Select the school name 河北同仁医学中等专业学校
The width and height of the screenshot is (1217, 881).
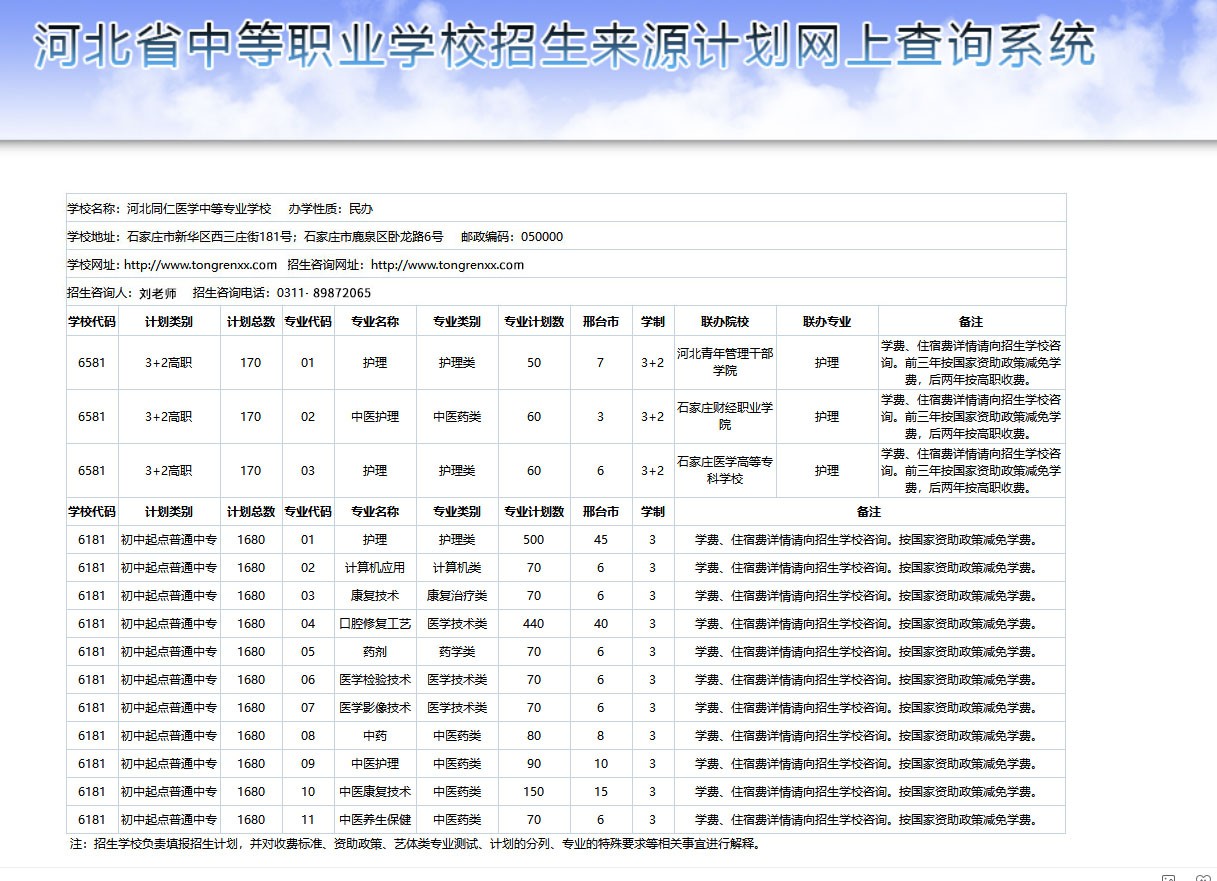199,209
